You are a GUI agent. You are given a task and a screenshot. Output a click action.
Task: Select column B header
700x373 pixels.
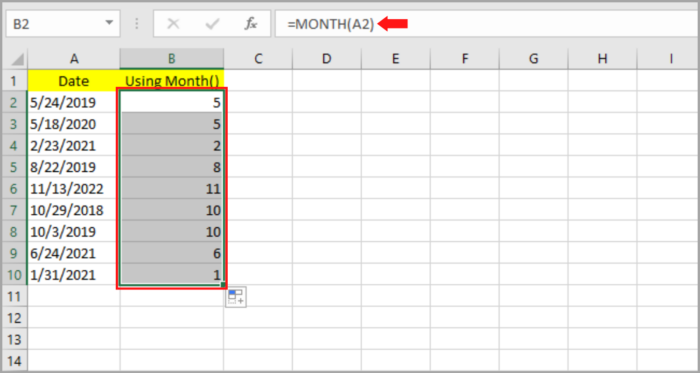(x=172, y=59)
